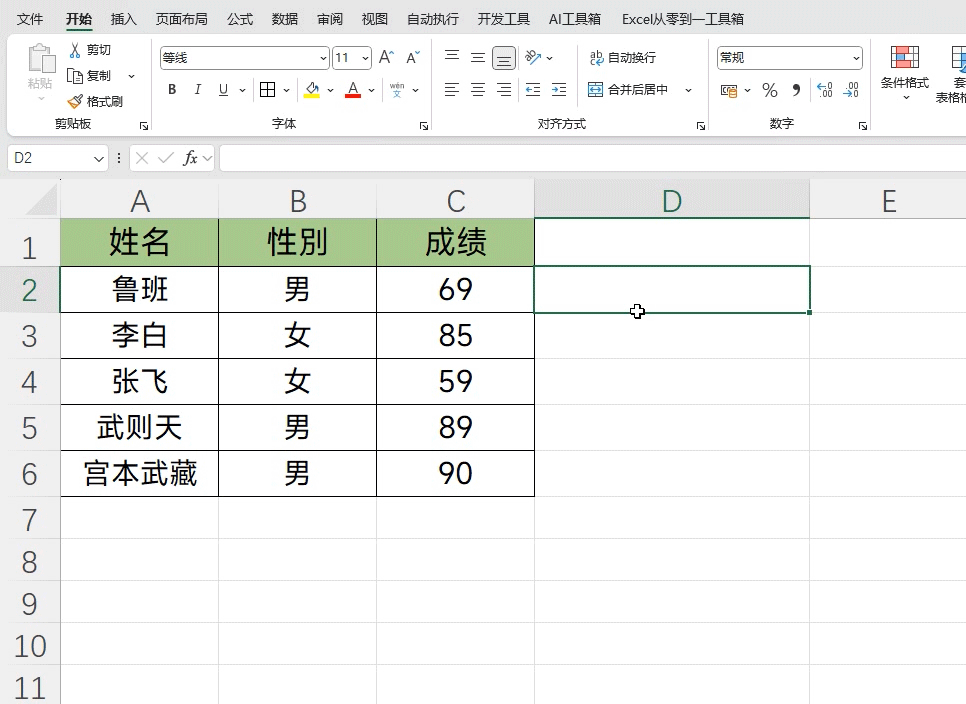Expand fill color options arrow
Screen dimensions: 966x704
click(330, 90)
